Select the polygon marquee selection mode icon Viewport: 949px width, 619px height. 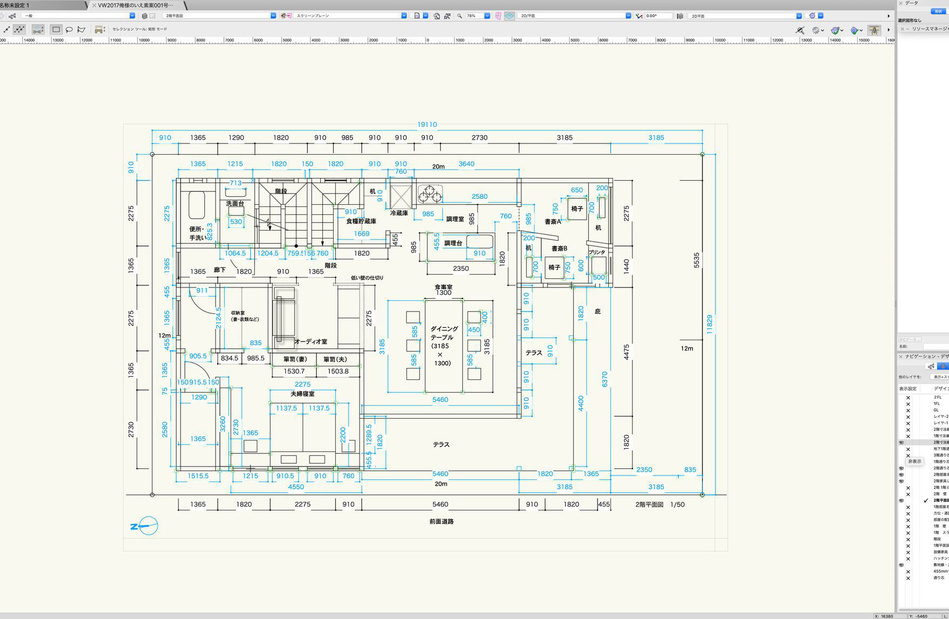pyautogui.click(x=81, y=30)
